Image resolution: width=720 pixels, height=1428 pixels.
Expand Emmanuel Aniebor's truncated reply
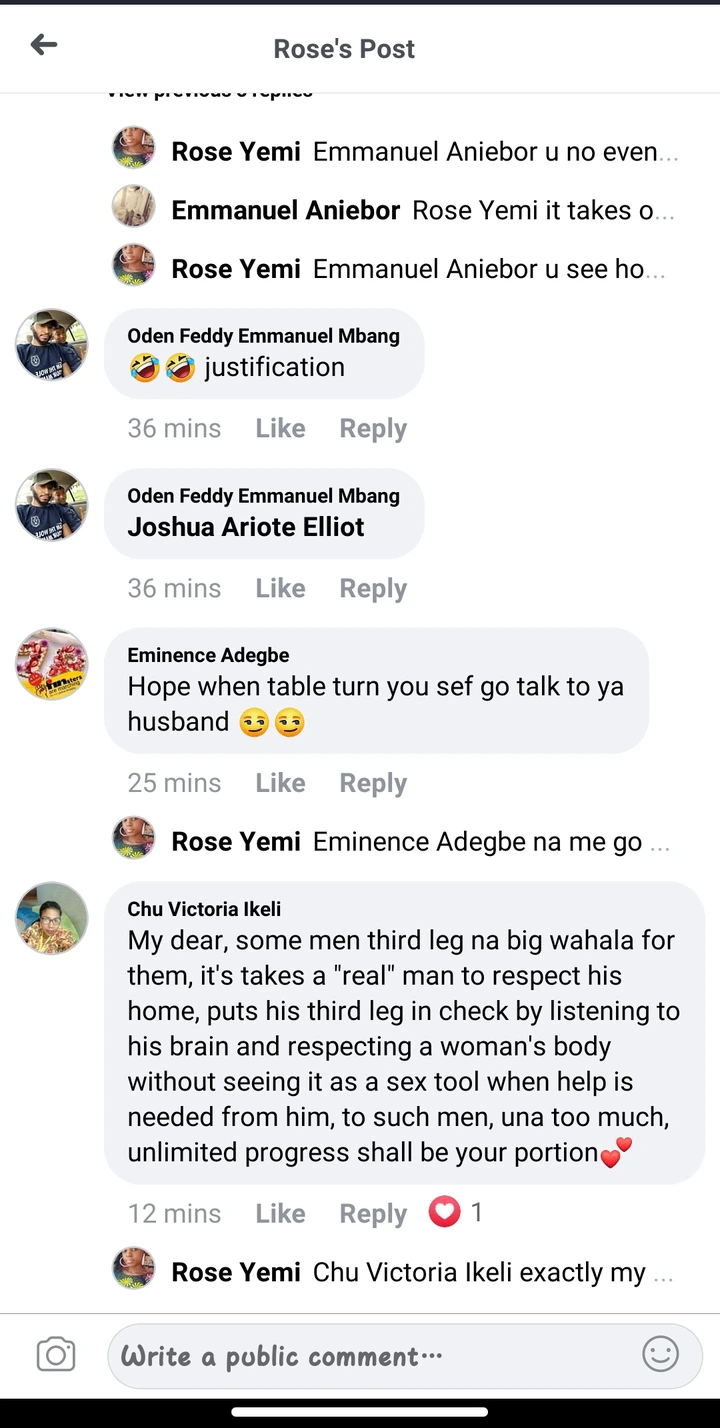[542, 210]
